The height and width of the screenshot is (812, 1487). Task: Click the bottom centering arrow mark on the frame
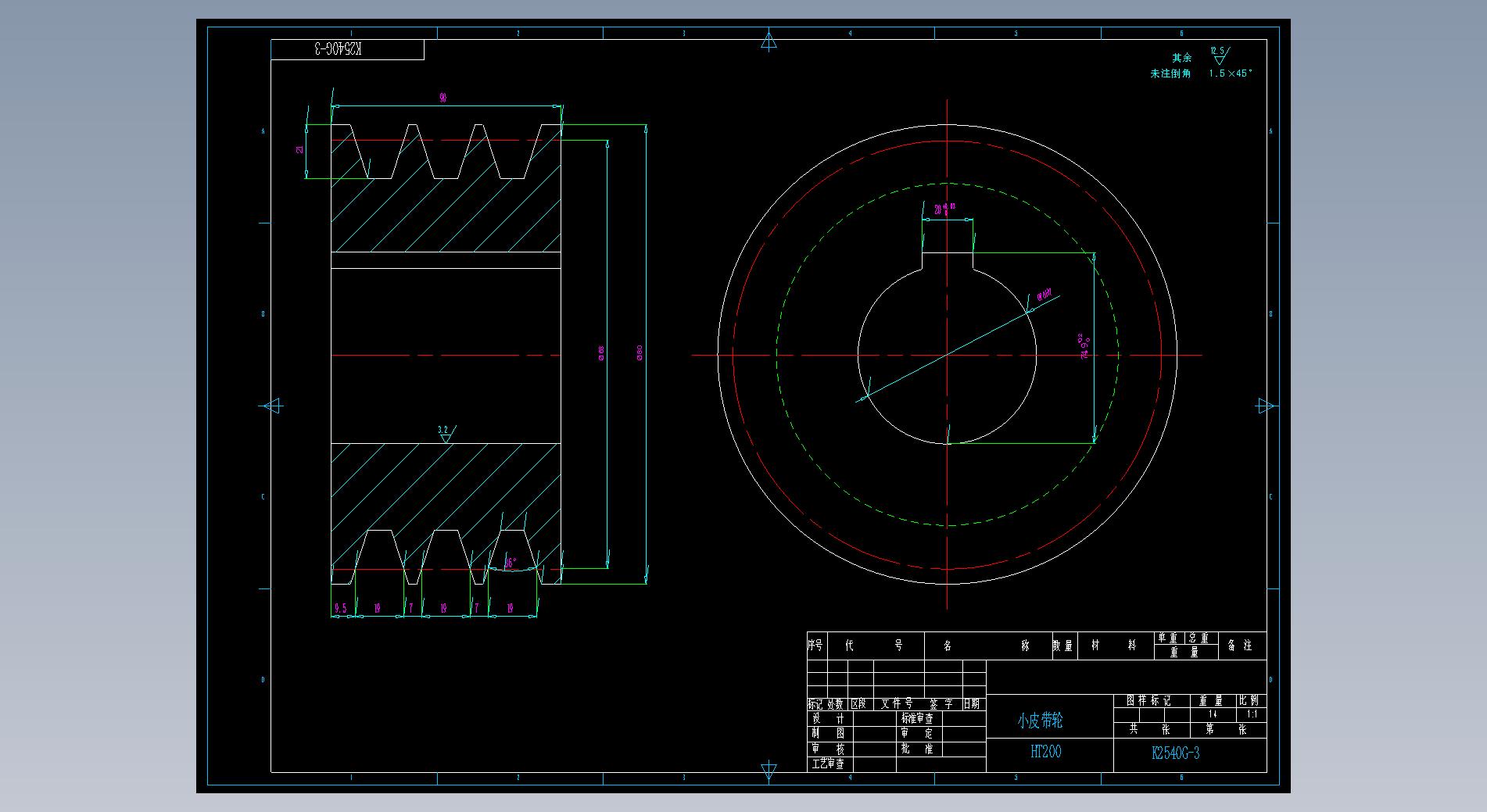coord(769,772)
